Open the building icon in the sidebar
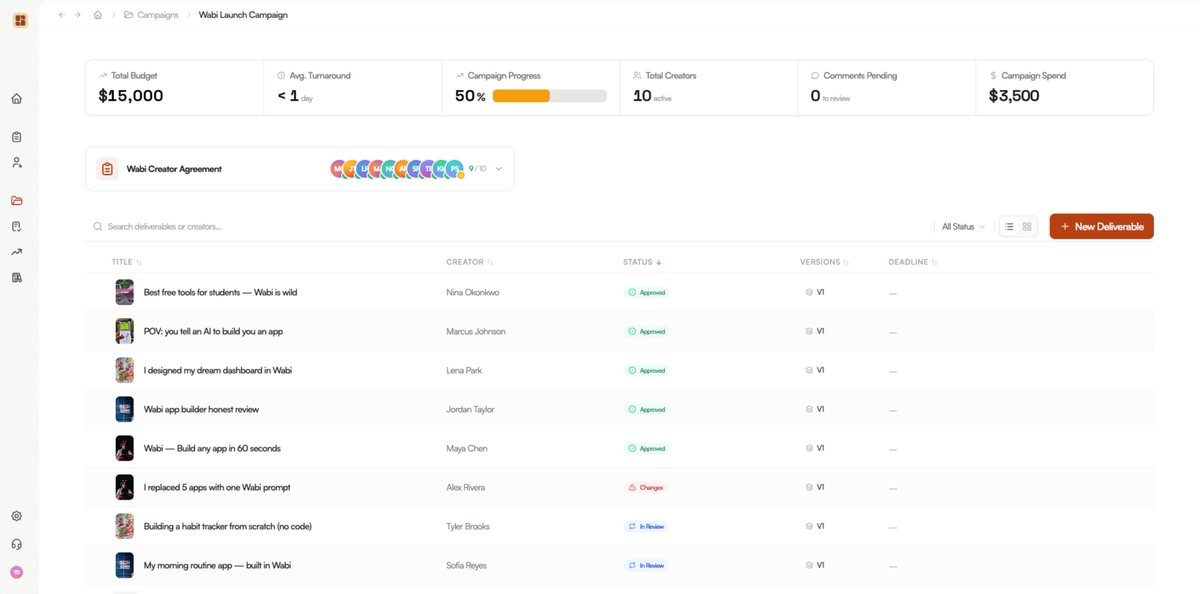This screenshot has width=1200, height=594. pos(17,277)
